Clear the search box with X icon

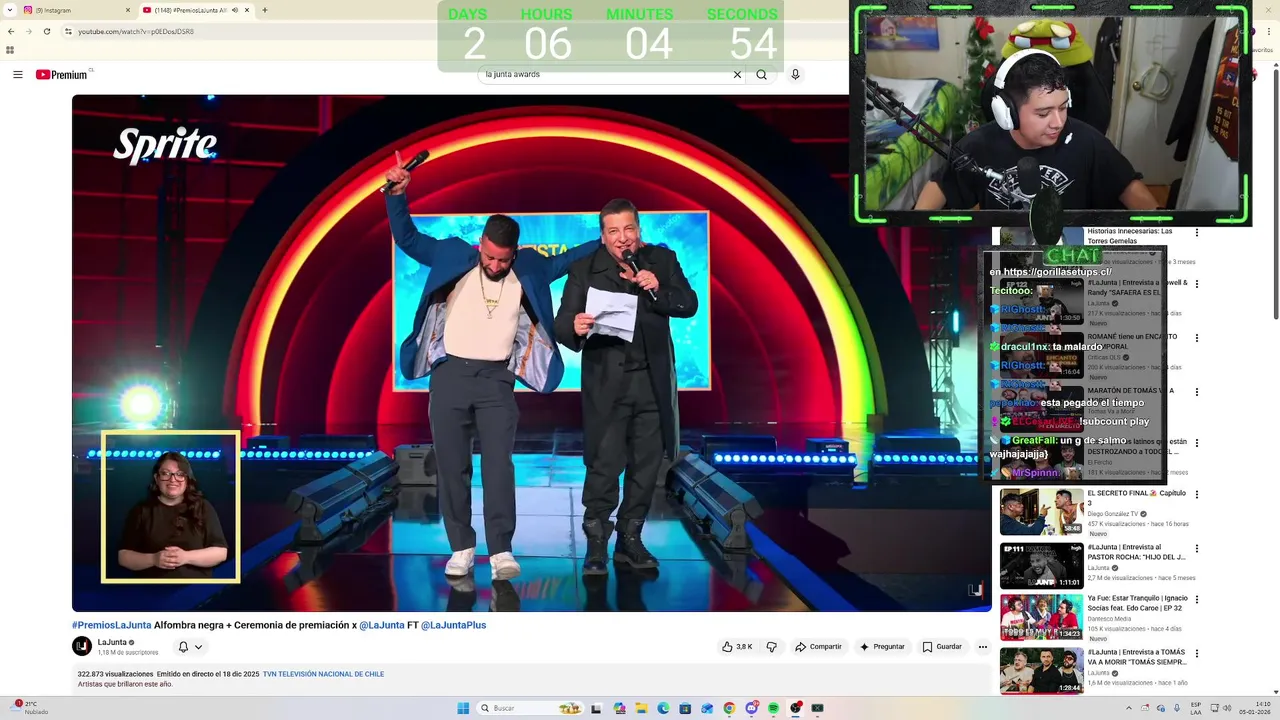(x=737, y=74)
